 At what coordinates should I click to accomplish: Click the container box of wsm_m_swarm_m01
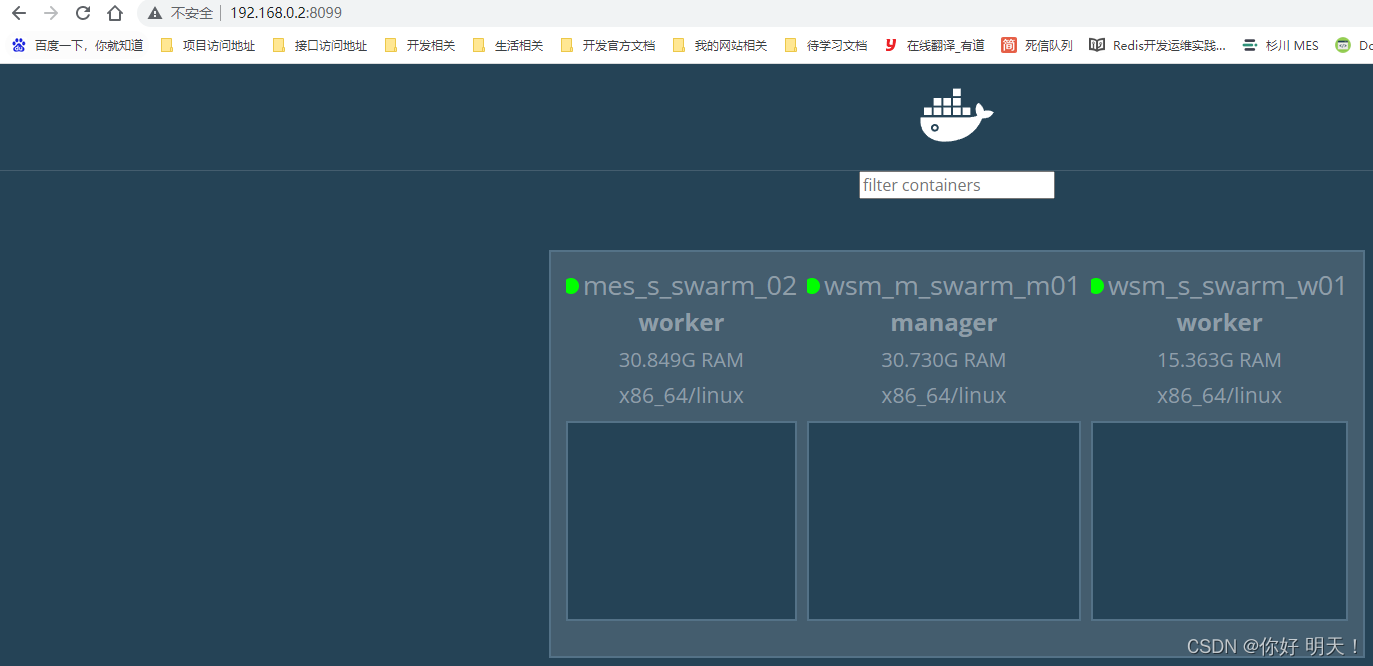(x=944, y=521)
